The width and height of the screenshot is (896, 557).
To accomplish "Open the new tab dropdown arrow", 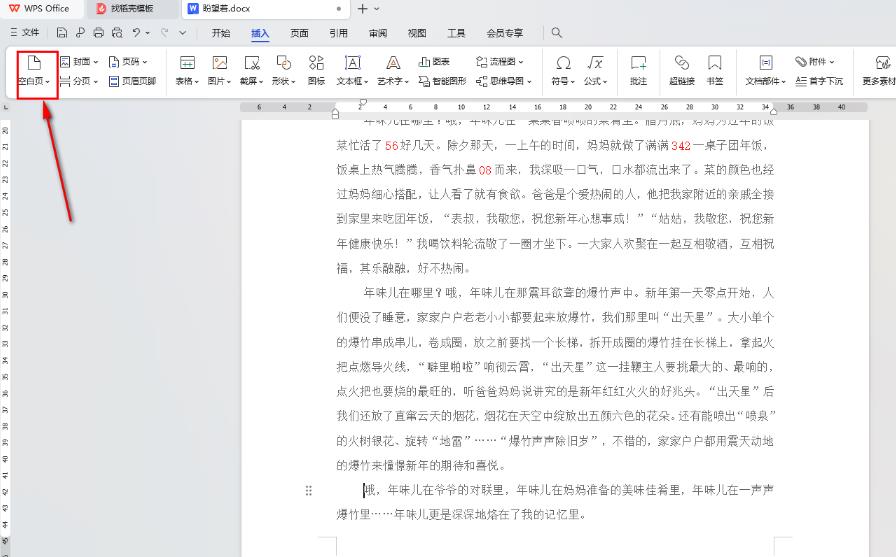I will coord(376,9).
